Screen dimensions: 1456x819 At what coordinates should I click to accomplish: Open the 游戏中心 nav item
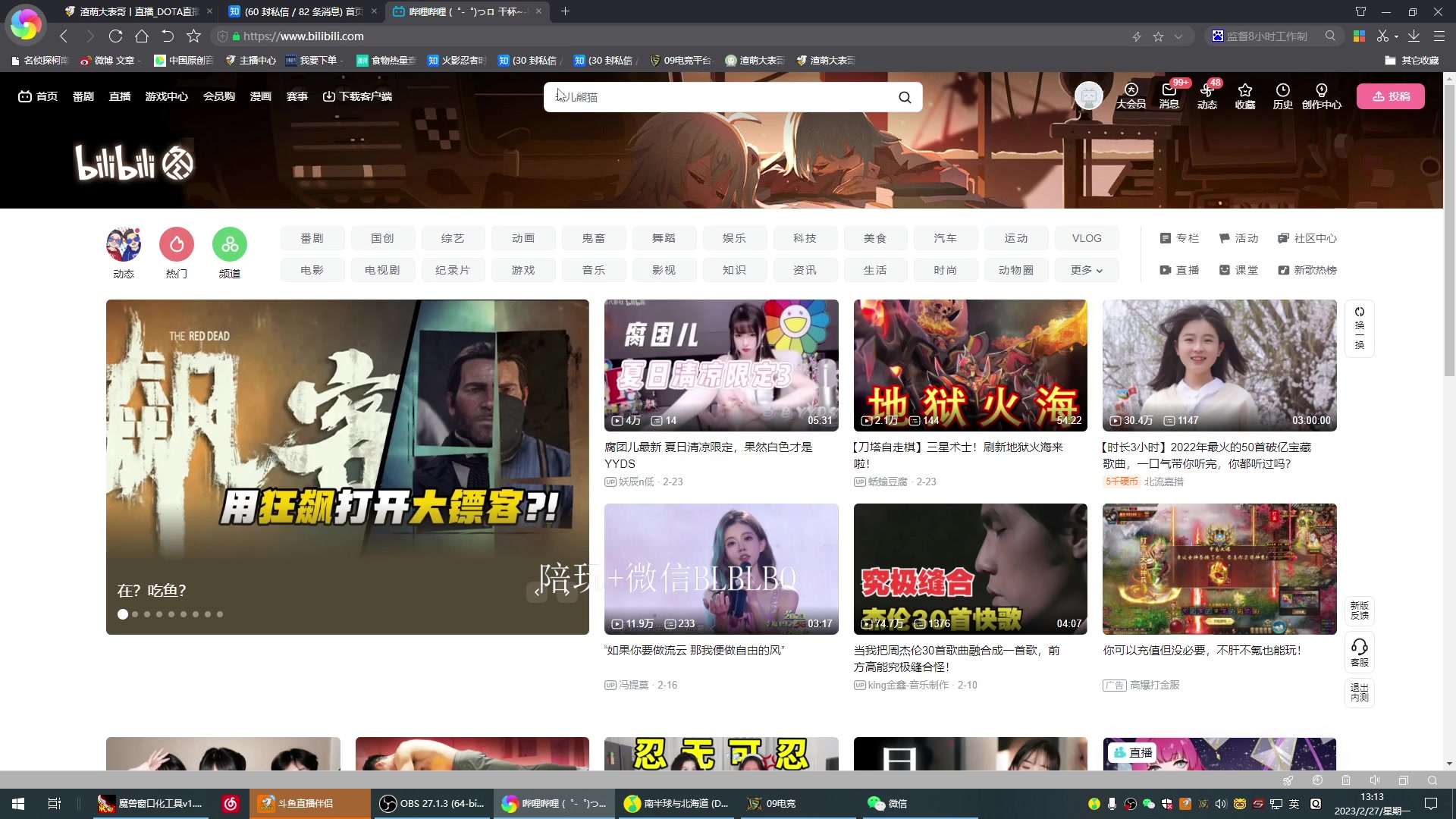tap(167, 96)
